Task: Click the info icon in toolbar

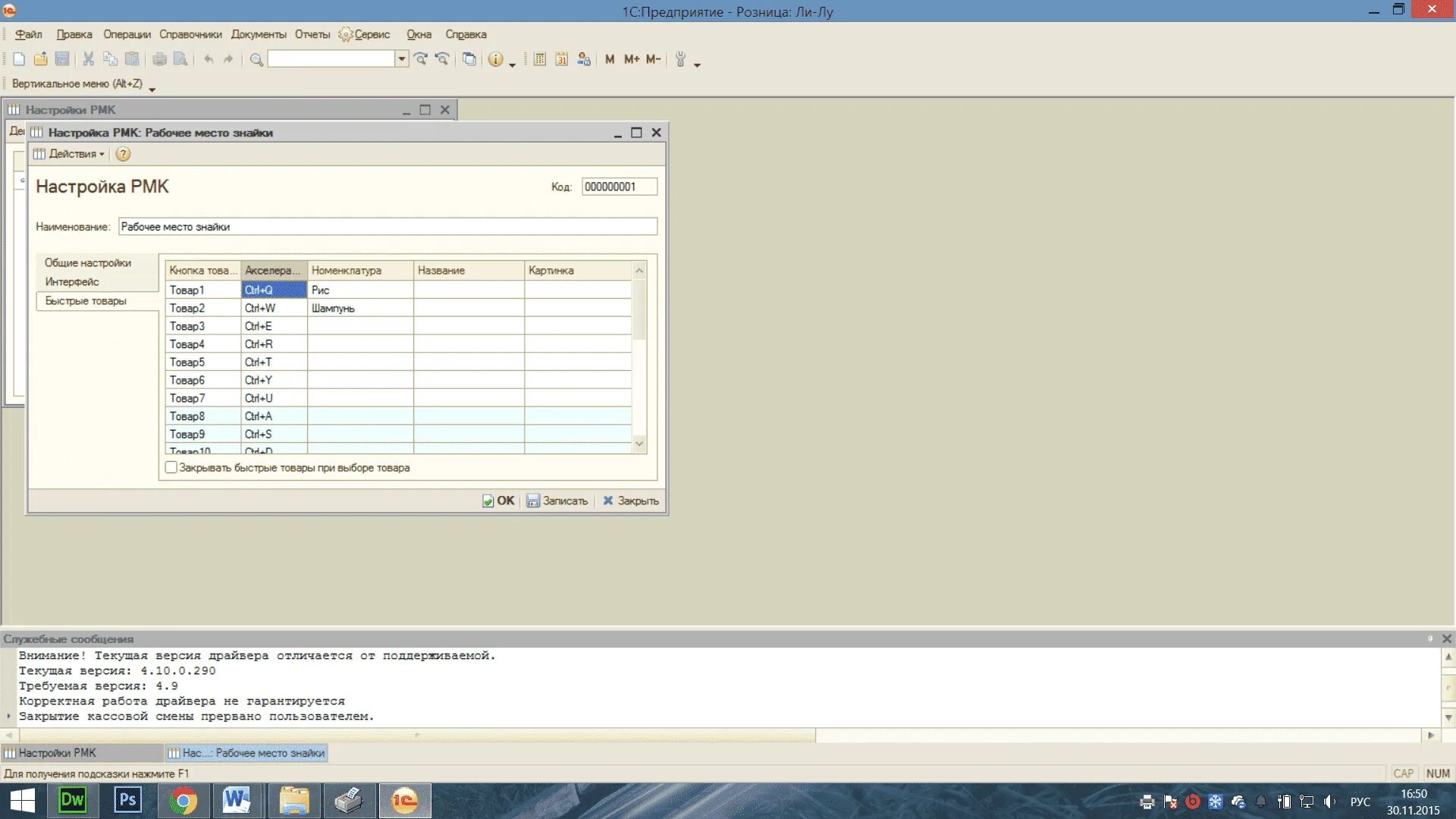Action: 495,59
